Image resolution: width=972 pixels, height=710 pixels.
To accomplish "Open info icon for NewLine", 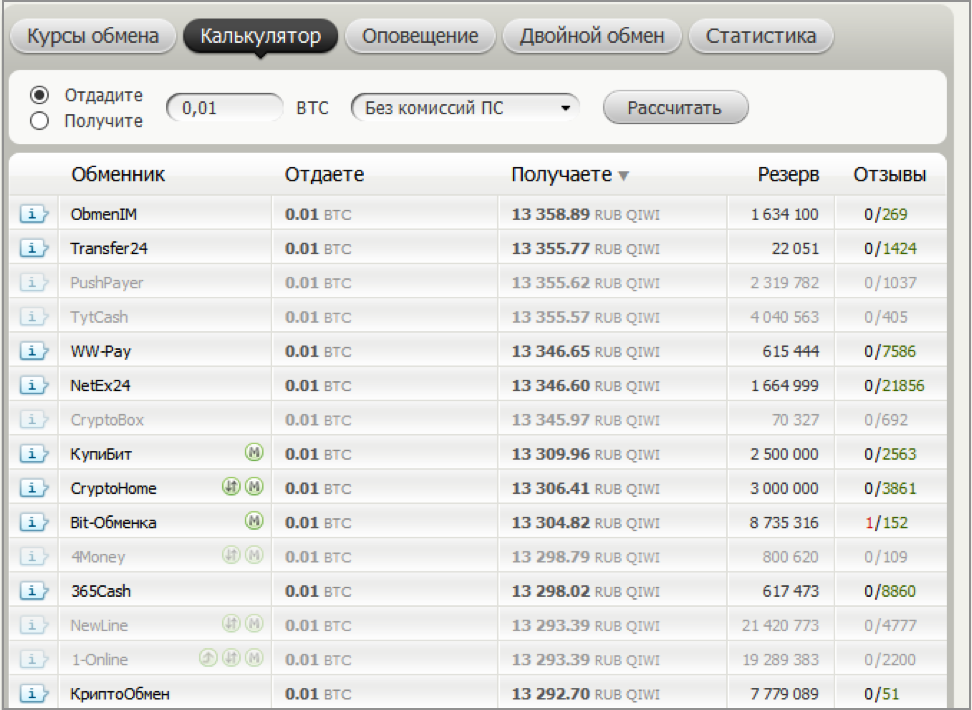I will (33, 625).
